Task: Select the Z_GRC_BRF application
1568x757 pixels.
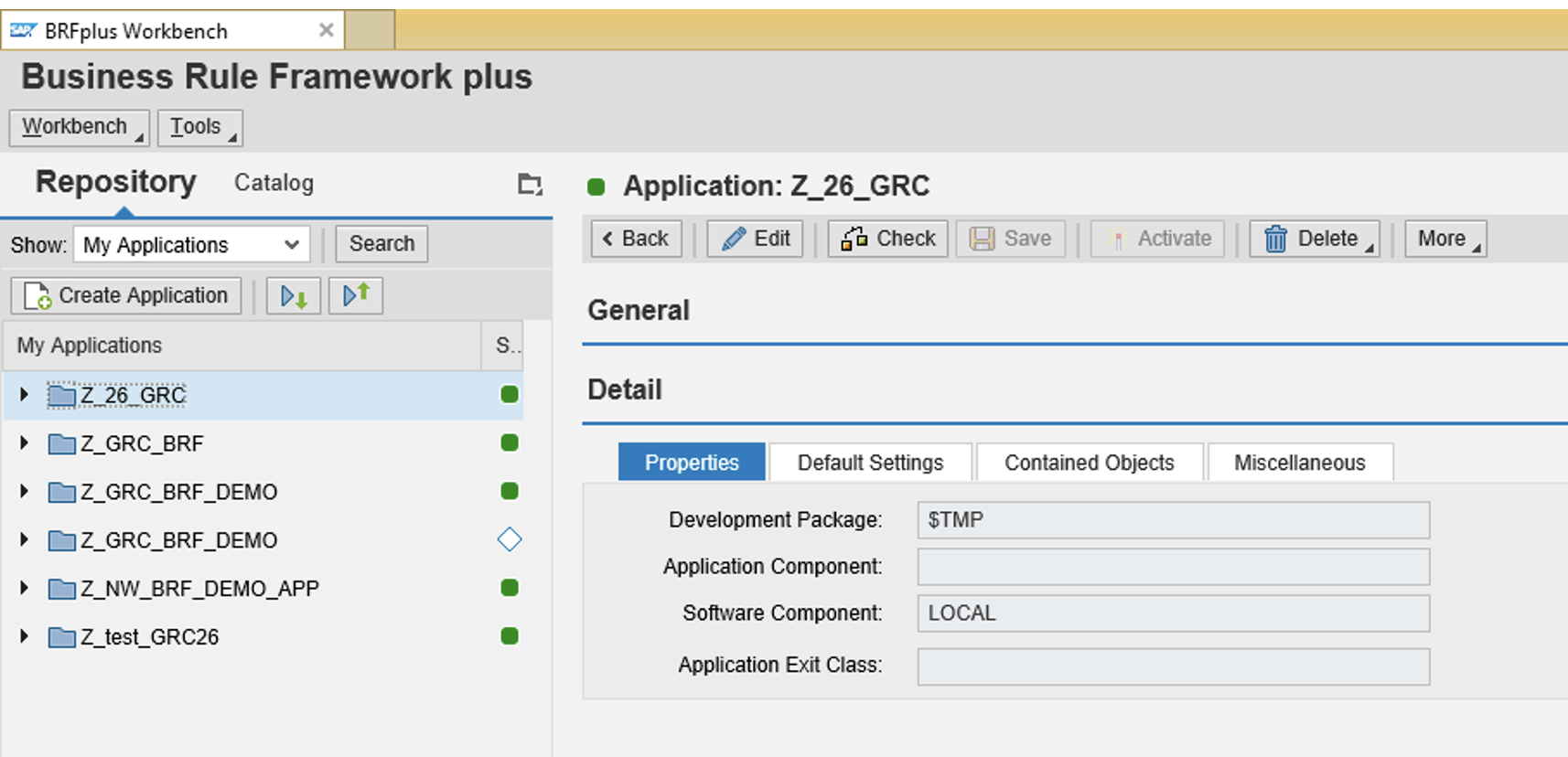Action: (142, 443)
